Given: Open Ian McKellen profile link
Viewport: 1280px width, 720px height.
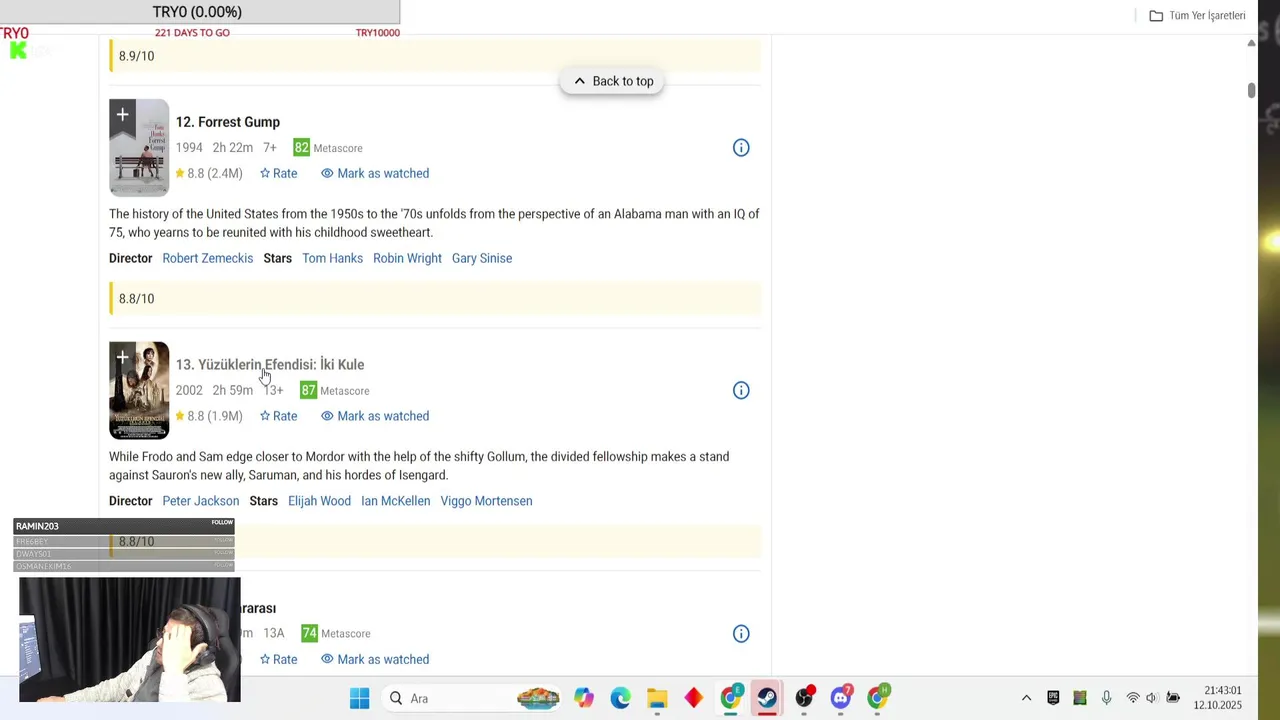Looking at the screenshot, I should (x=396, y=501).
